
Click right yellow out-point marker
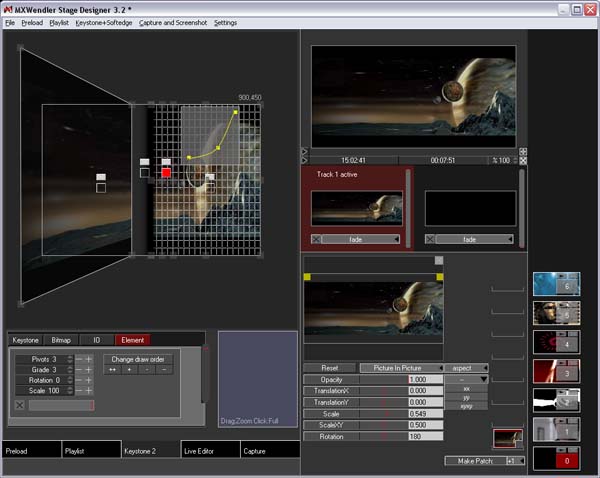coord(440,277)
